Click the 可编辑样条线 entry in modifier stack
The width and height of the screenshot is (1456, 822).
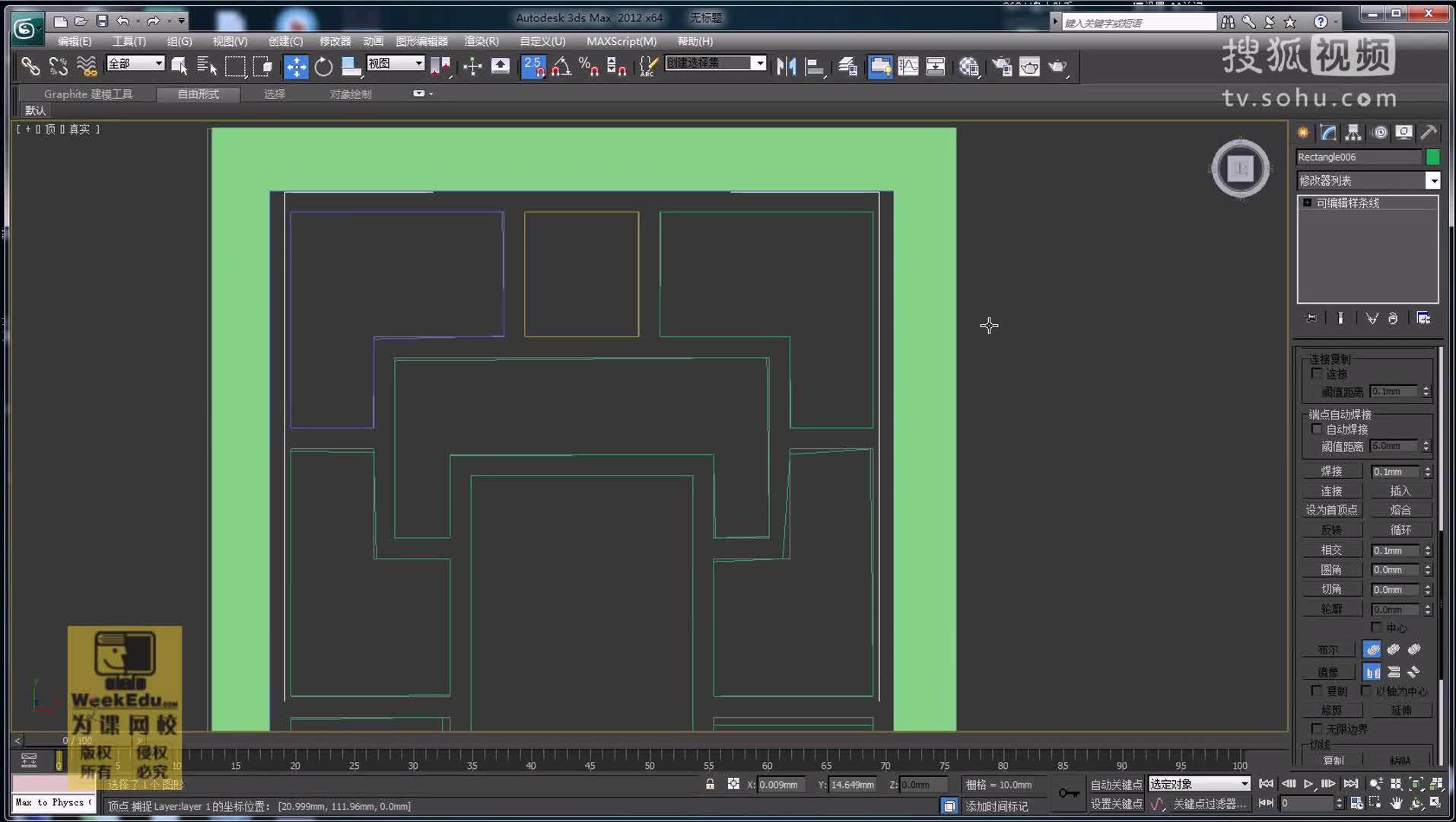(1346, 202)
